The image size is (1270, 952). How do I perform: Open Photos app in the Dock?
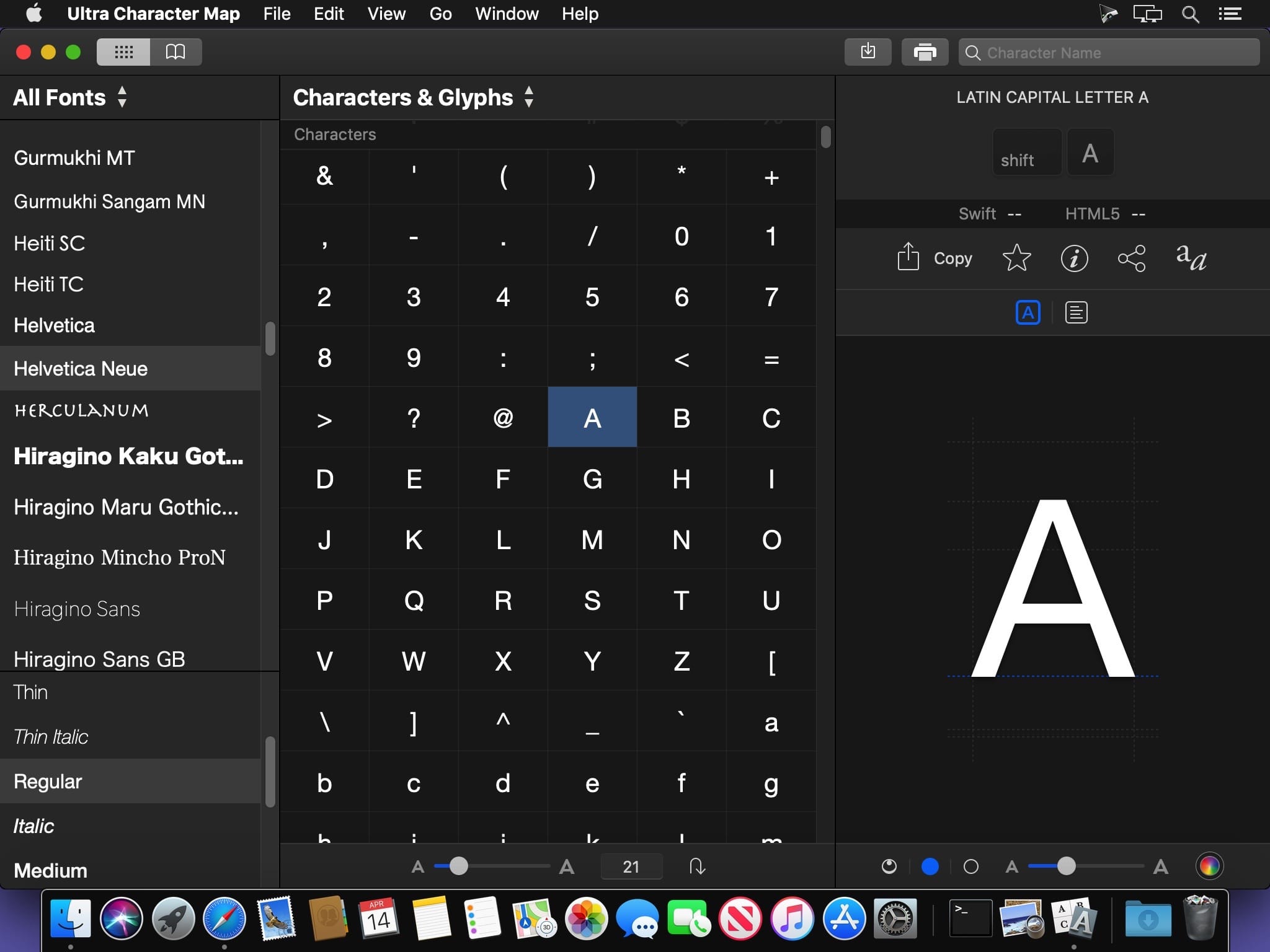pos(586,919)
